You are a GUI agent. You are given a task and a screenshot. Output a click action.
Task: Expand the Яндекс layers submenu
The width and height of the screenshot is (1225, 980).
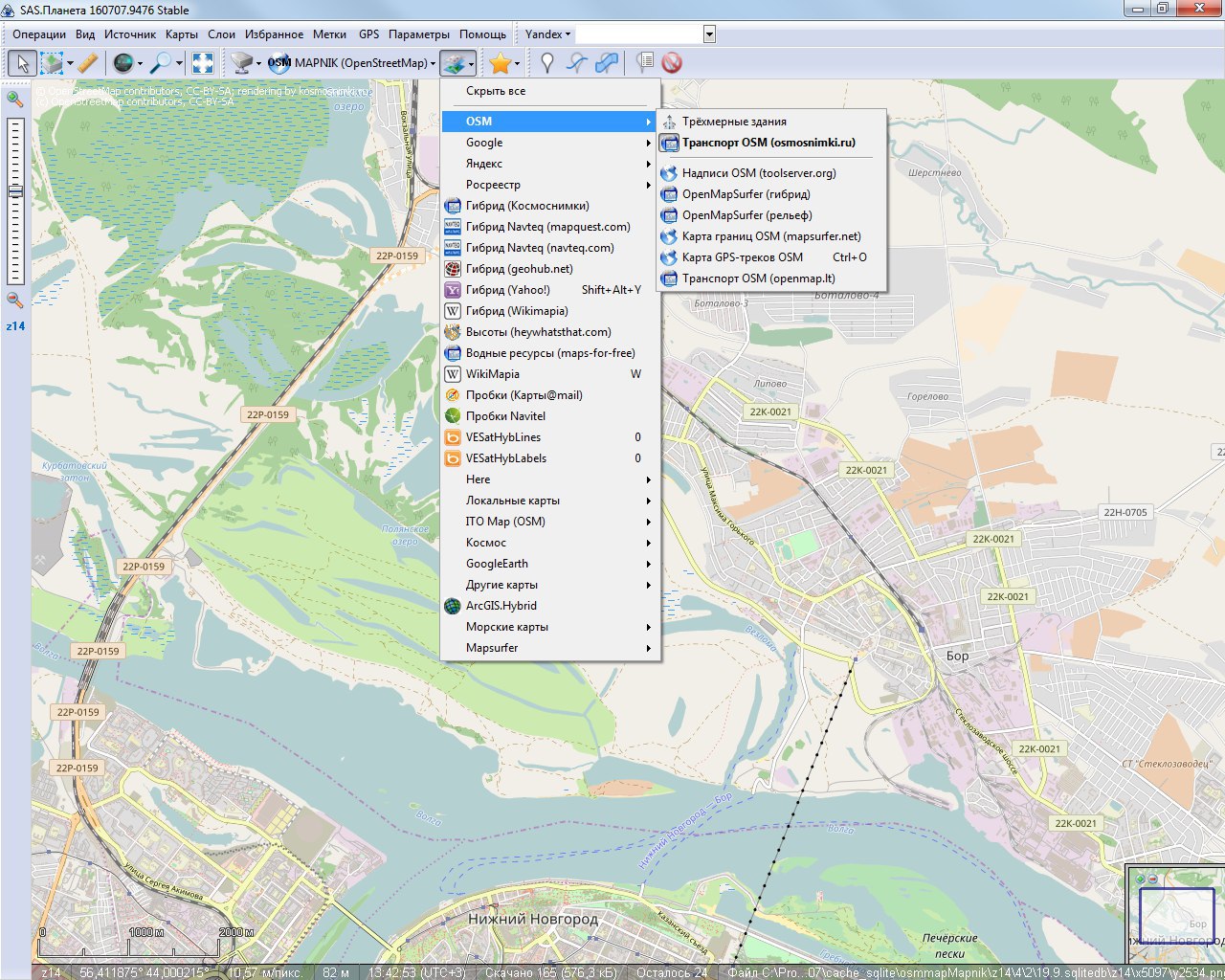550,164
